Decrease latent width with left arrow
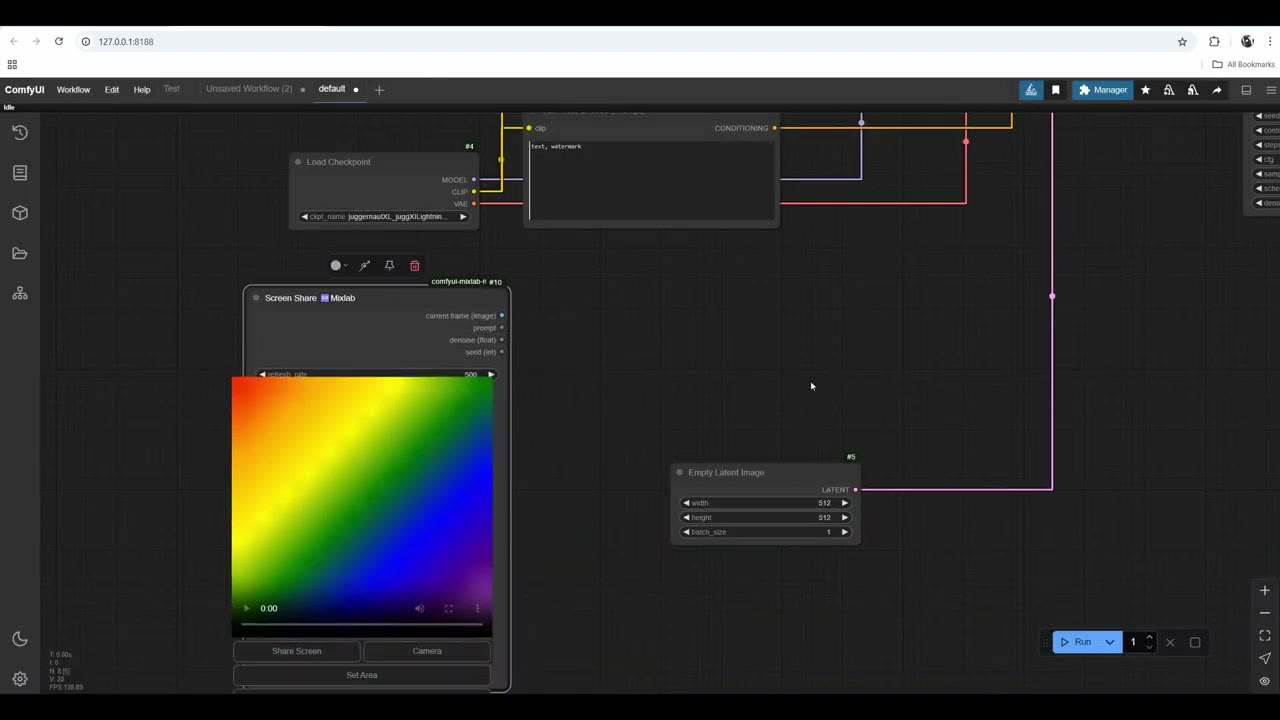Viewport: 1280px width, 720px height. click(686, 503)
